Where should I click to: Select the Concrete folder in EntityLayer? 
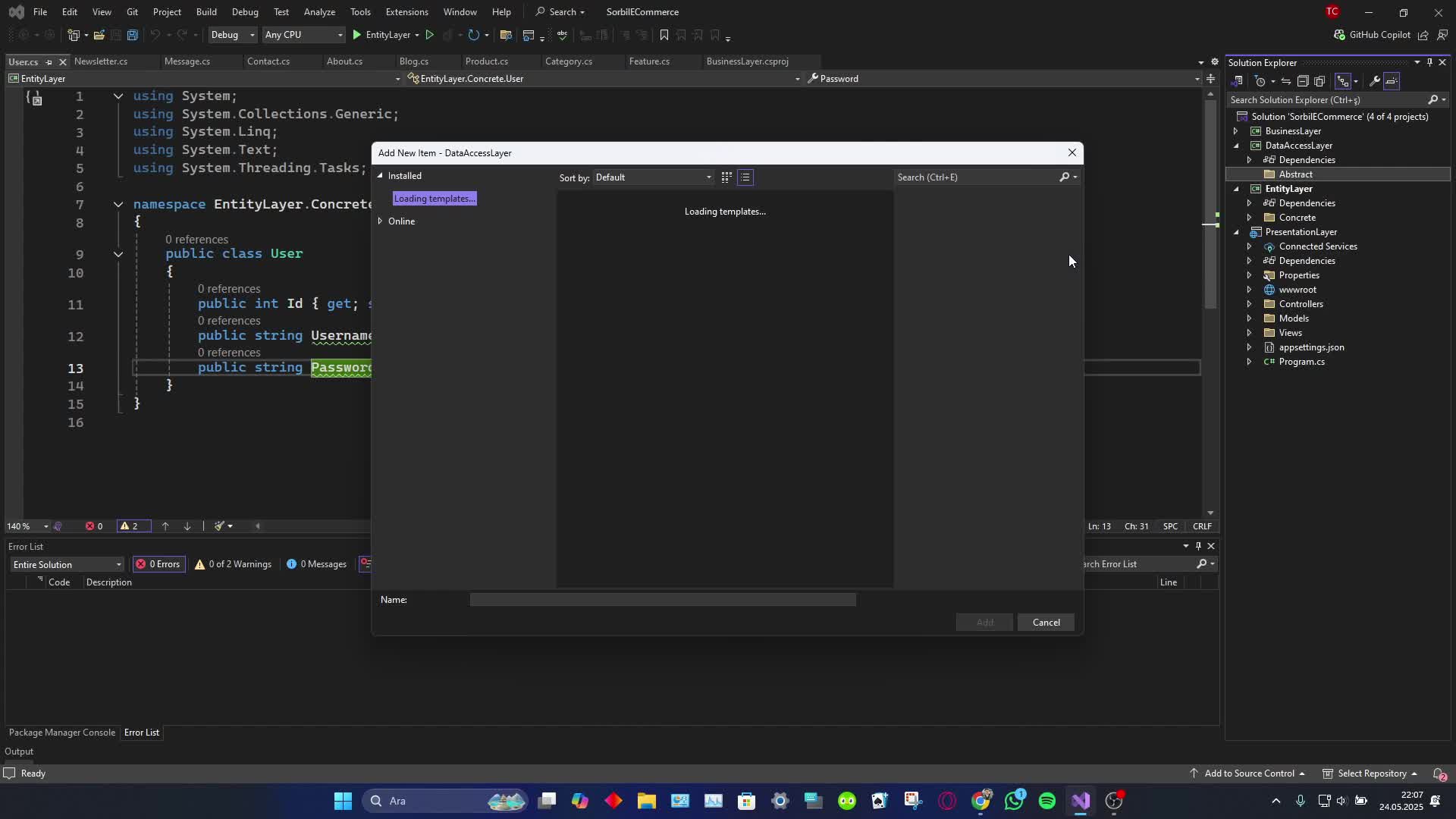coord(1297,218)
